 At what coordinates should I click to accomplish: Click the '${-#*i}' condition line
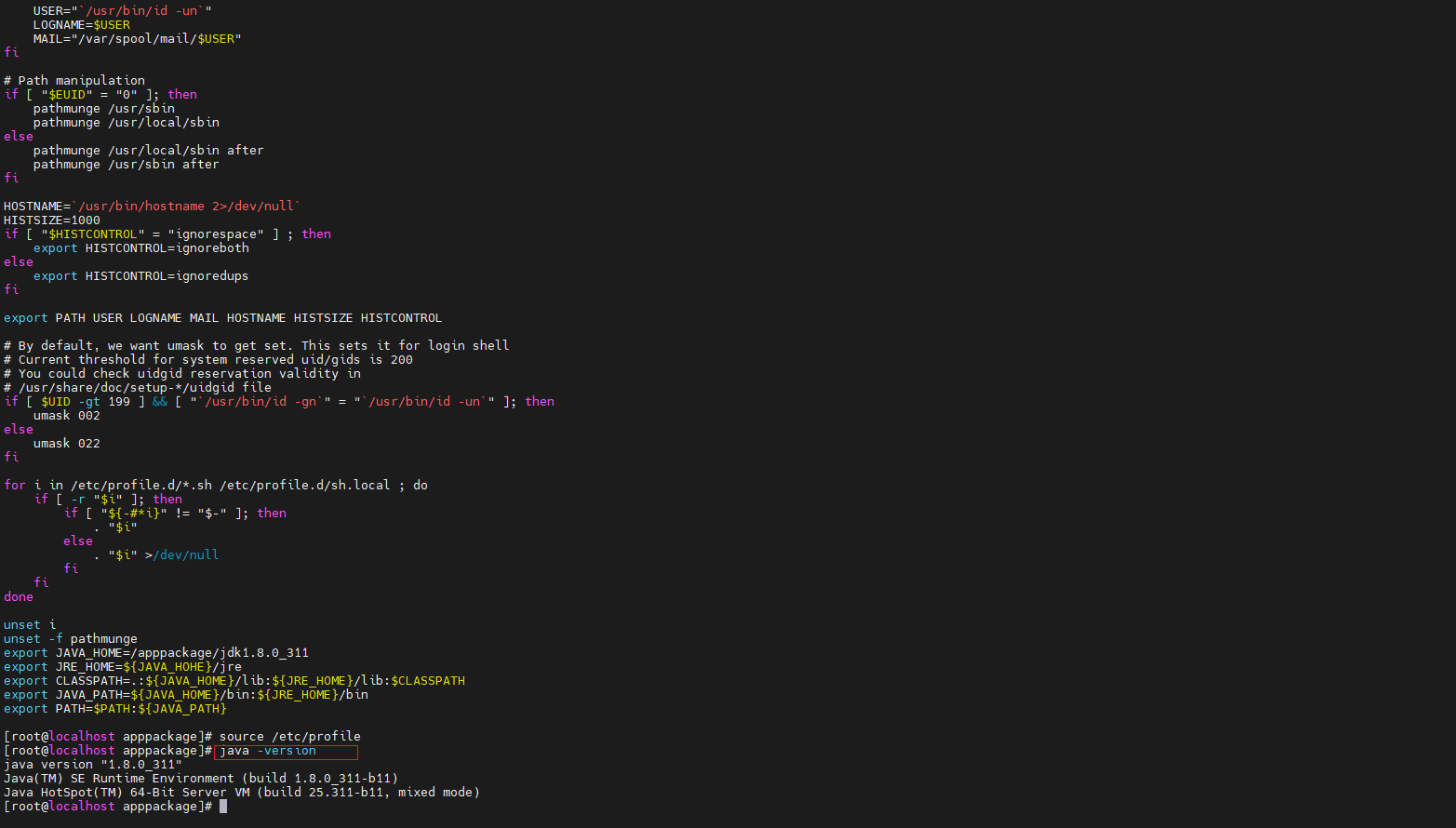tap(175, 514)
